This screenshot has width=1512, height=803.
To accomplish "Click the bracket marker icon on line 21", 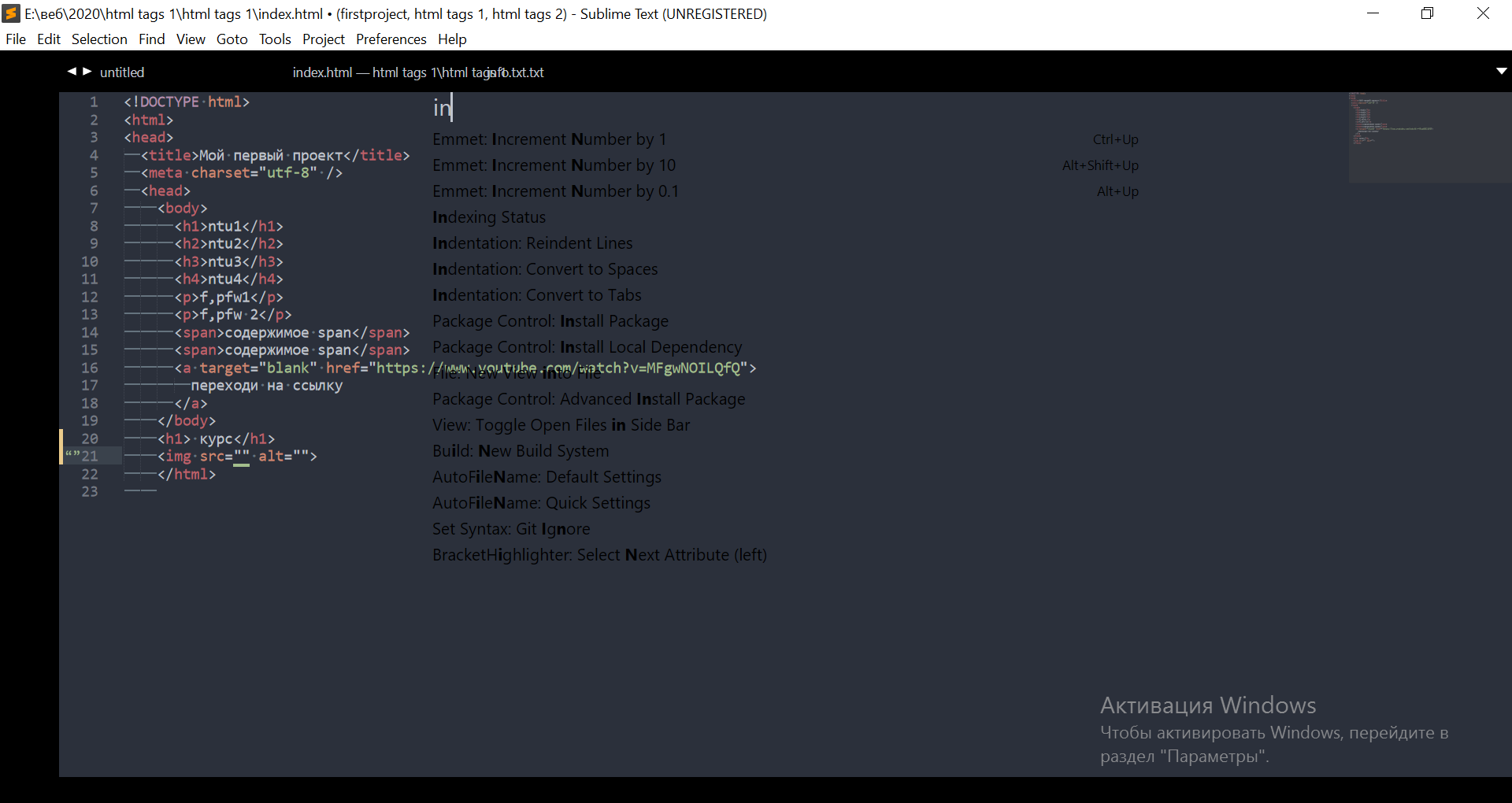I will coord(72,456).
